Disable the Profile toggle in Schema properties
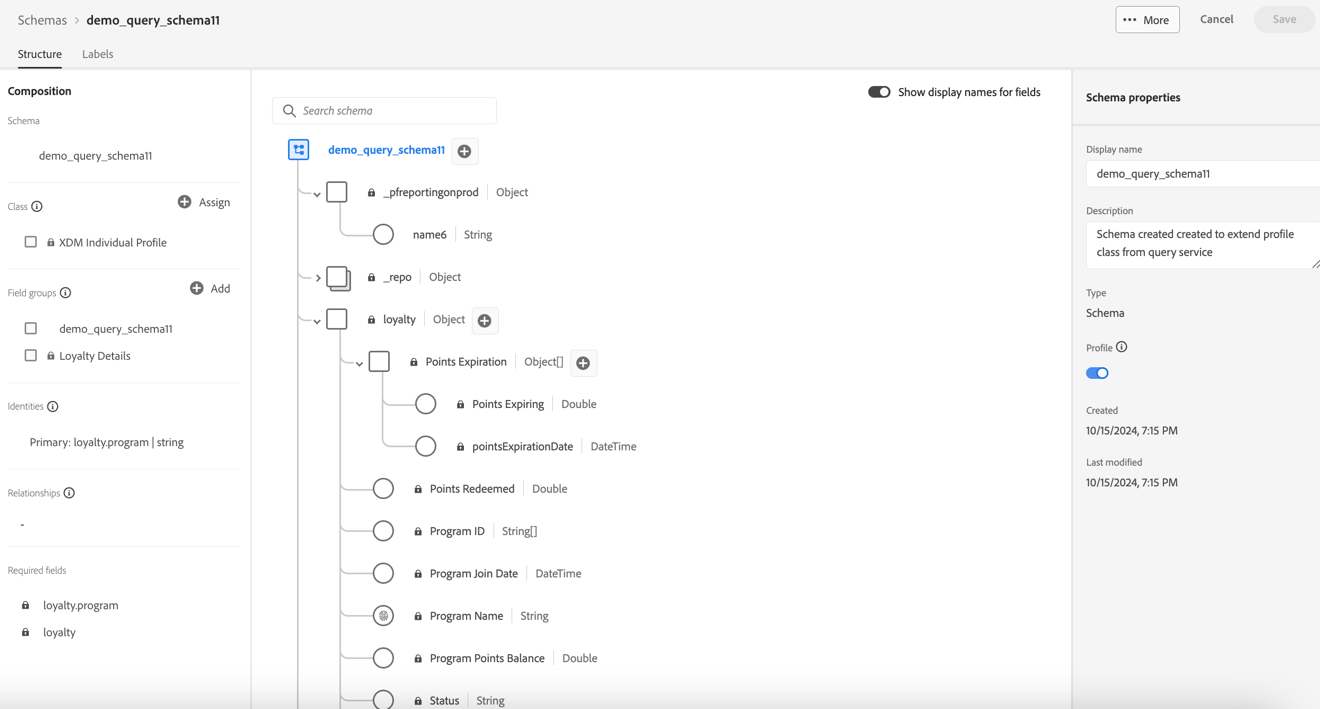 1097,372
